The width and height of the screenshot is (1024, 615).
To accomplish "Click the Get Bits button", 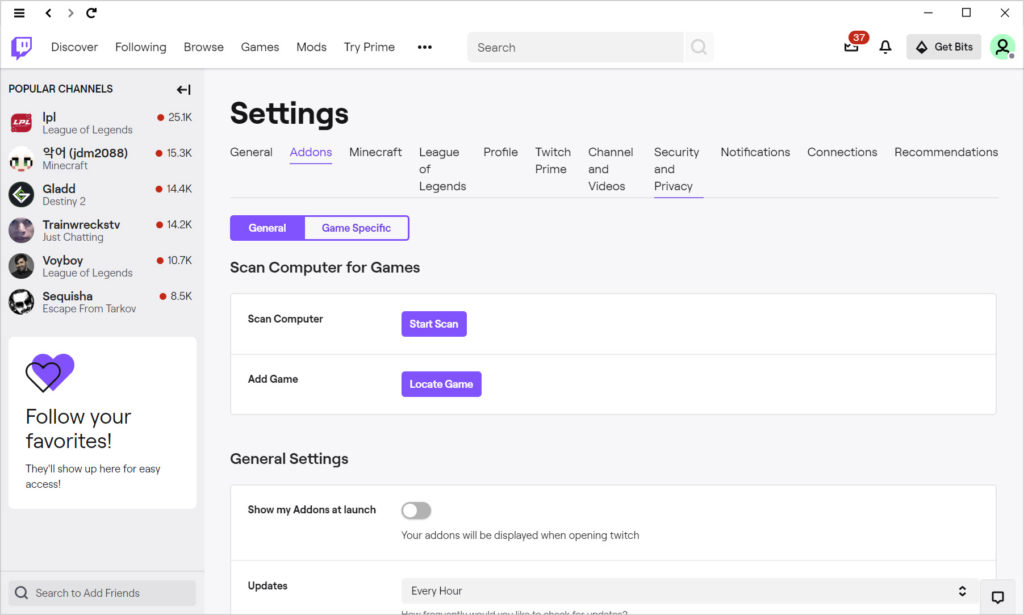I will point(943,47).
